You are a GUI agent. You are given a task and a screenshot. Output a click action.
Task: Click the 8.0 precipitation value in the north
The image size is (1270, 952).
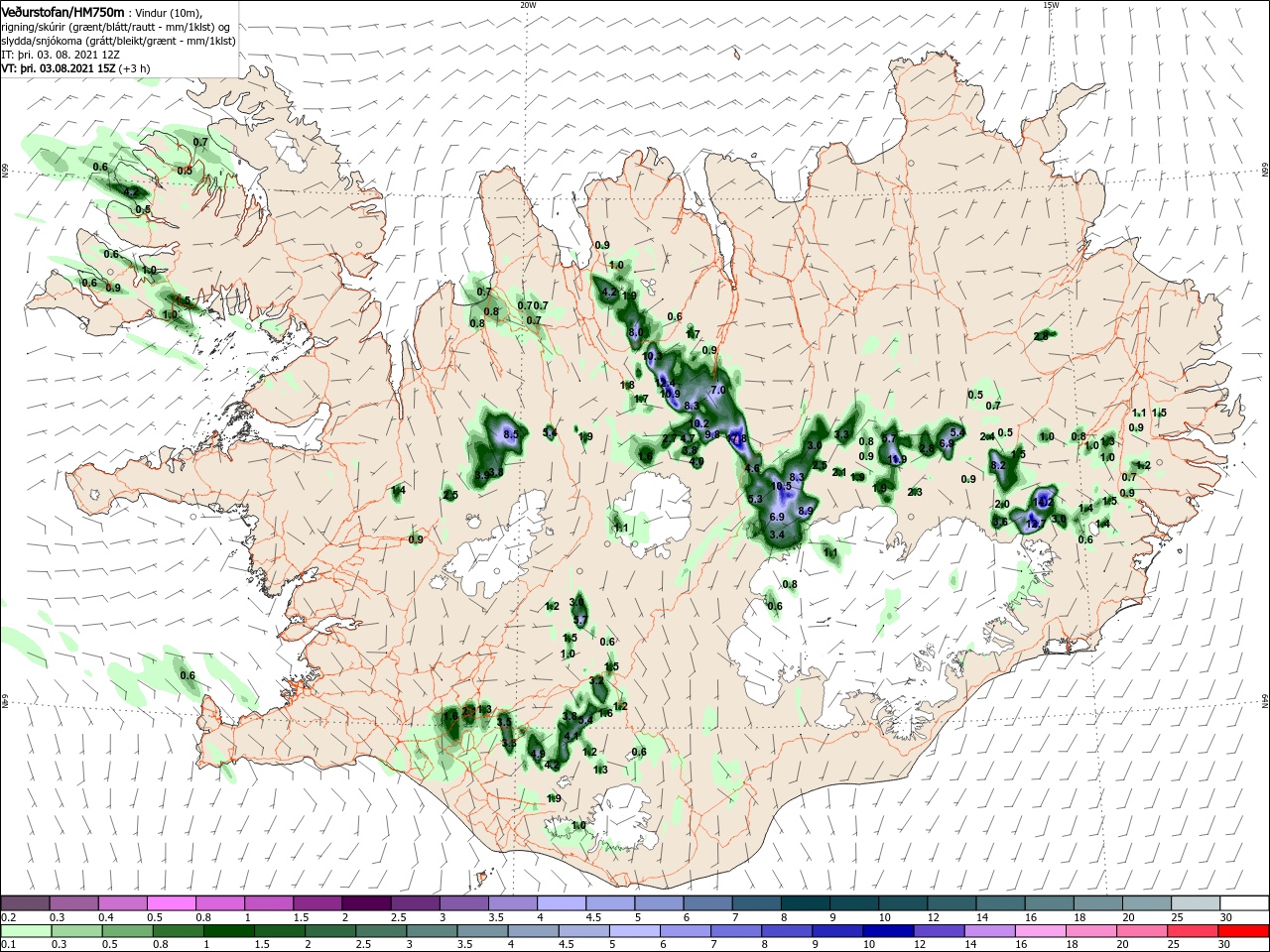point(636,332)
